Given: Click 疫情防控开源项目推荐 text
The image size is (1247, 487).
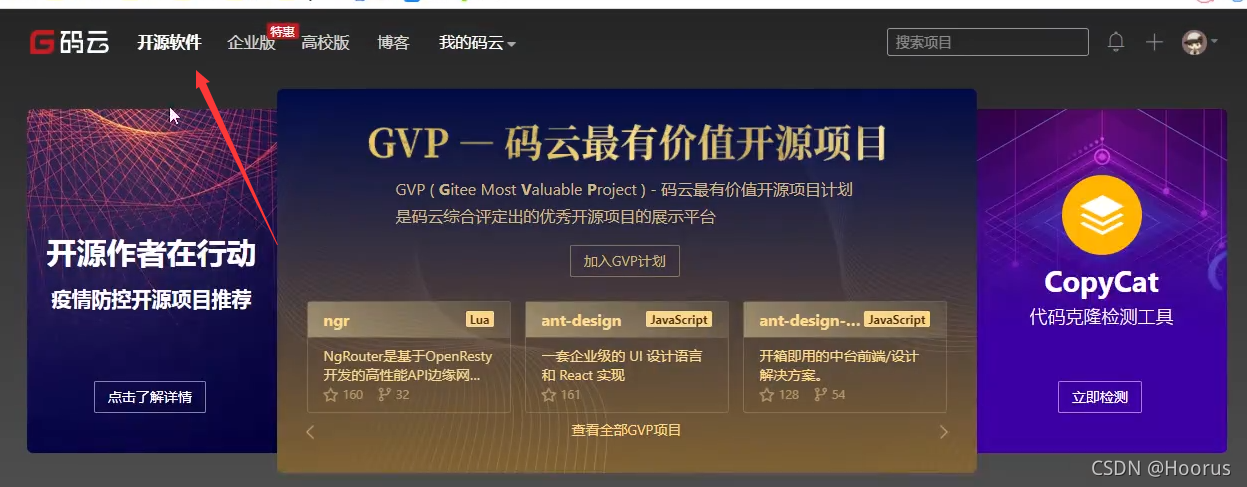Looking at the screenshot, I should pyautogui.click(x=151, y=299).
